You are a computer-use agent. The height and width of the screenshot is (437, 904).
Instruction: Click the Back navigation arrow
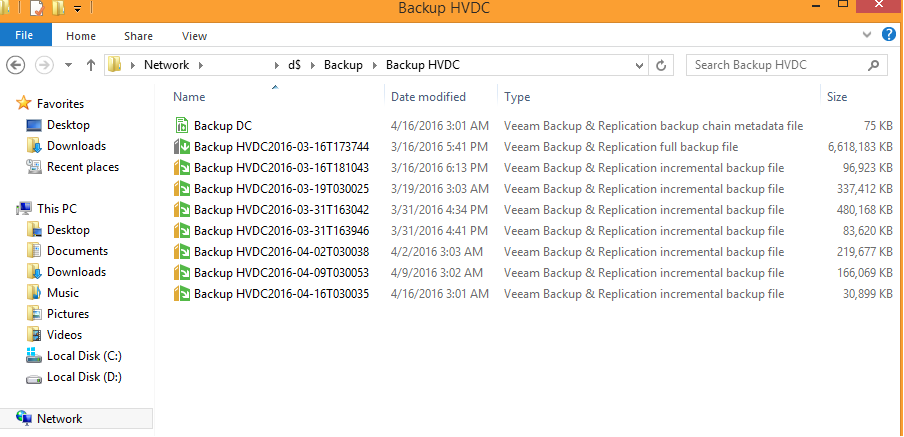click(x=16, y=65)
